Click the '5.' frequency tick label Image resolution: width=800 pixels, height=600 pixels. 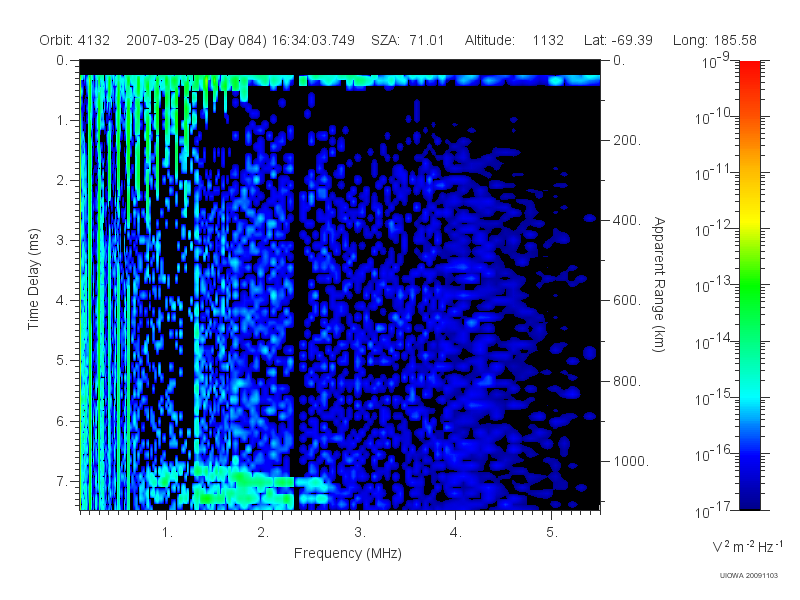tap(552, 533)
